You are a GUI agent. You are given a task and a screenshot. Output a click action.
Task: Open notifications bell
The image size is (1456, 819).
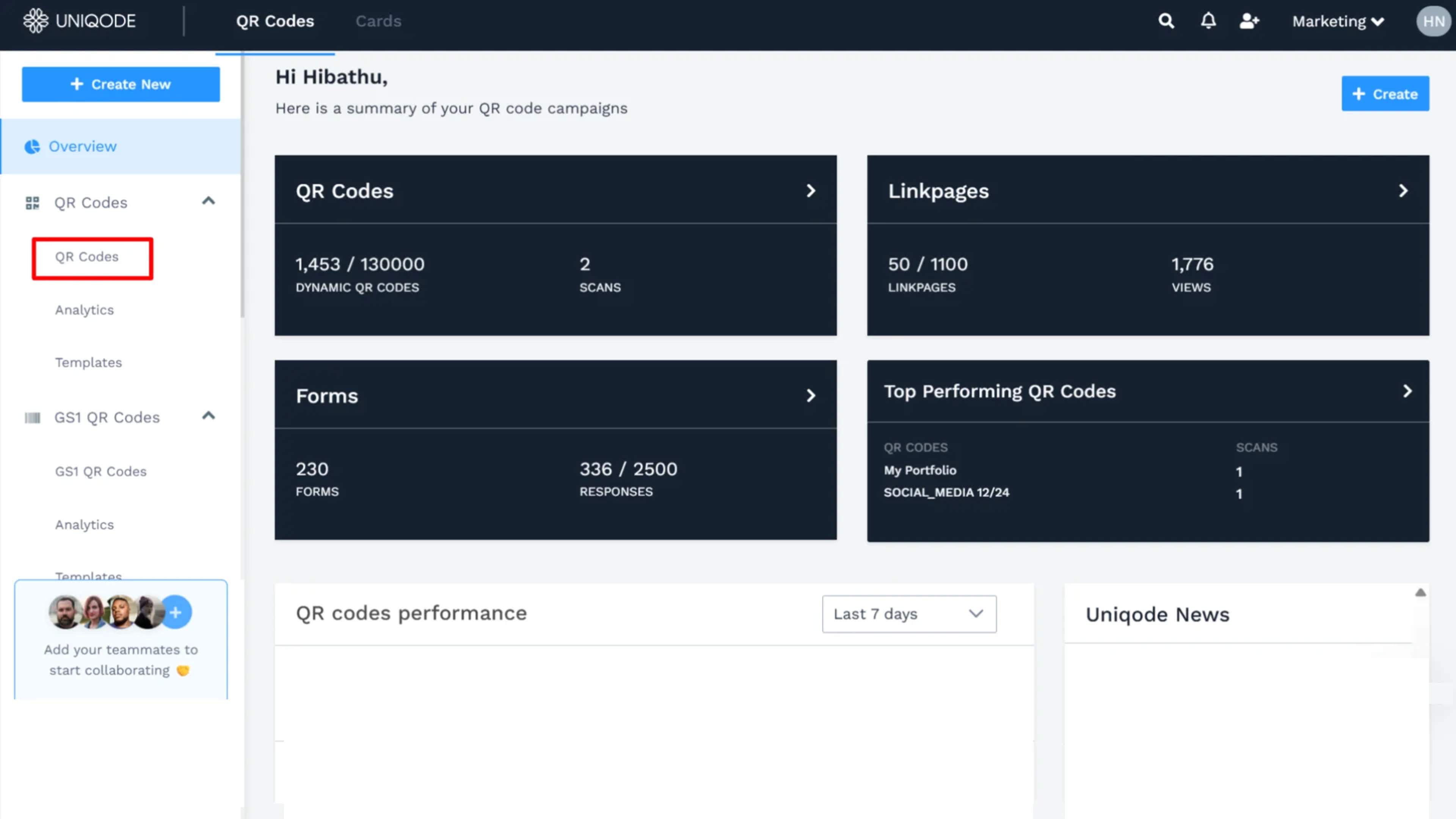[1208, 21]
